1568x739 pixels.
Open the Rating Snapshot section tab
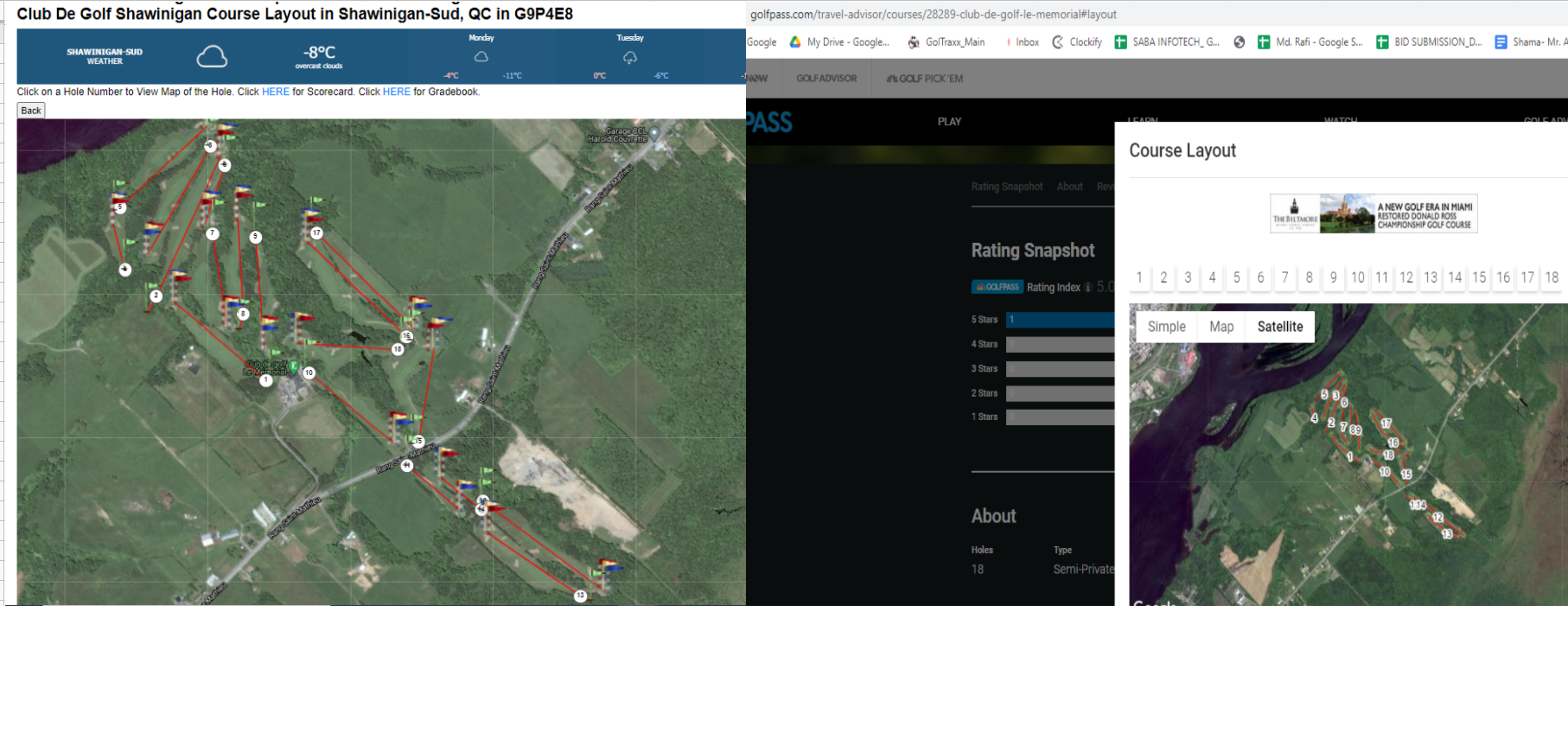tap(1007, 187)
